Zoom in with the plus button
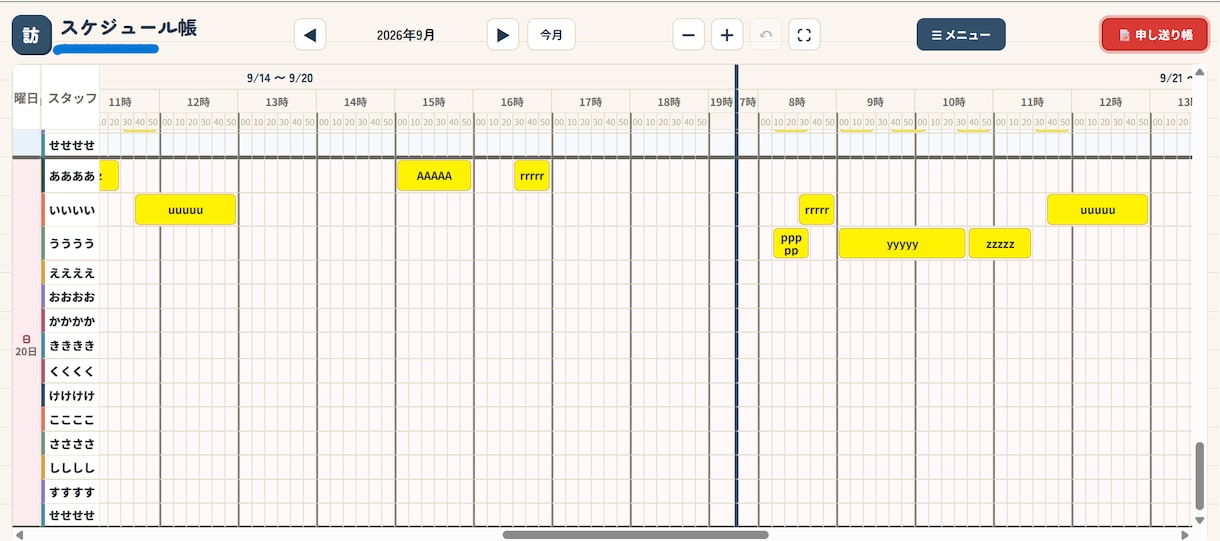Image resolution: width=1220 pixels, height=541 pixels. point(727,34)
